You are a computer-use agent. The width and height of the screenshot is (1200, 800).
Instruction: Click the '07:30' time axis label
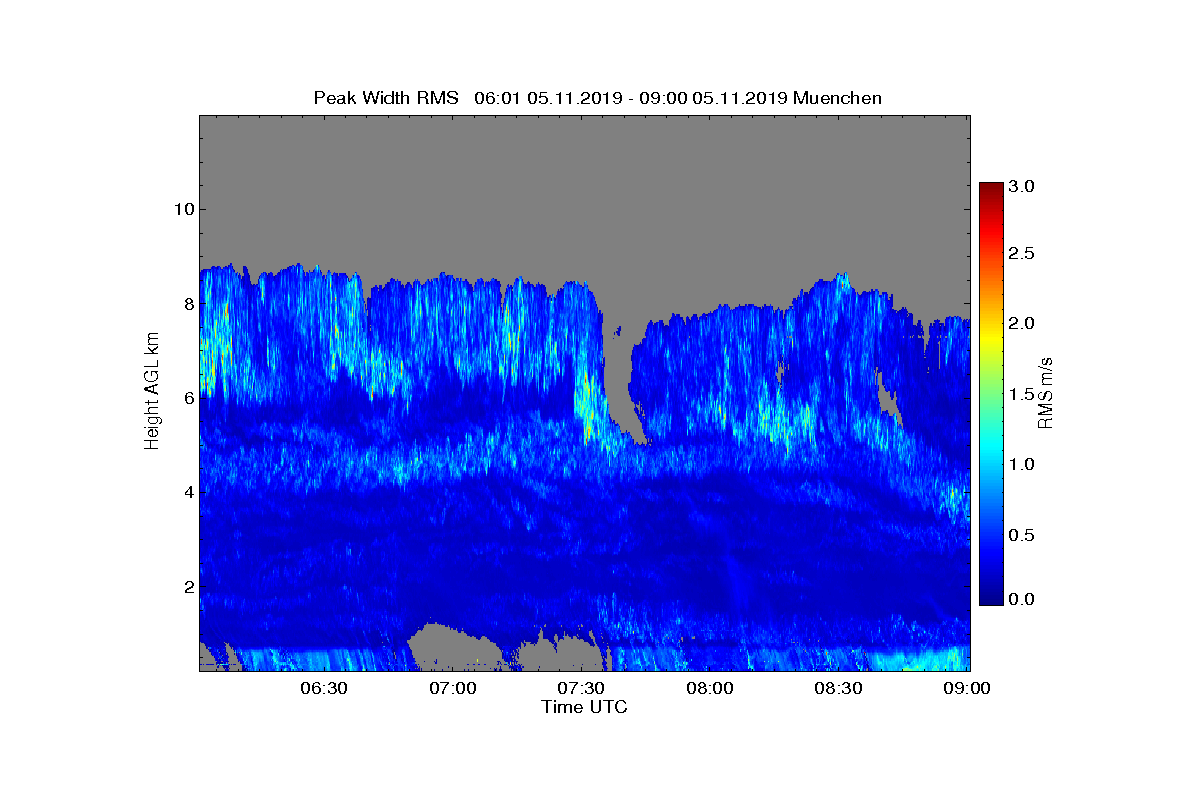pos(581,688)
